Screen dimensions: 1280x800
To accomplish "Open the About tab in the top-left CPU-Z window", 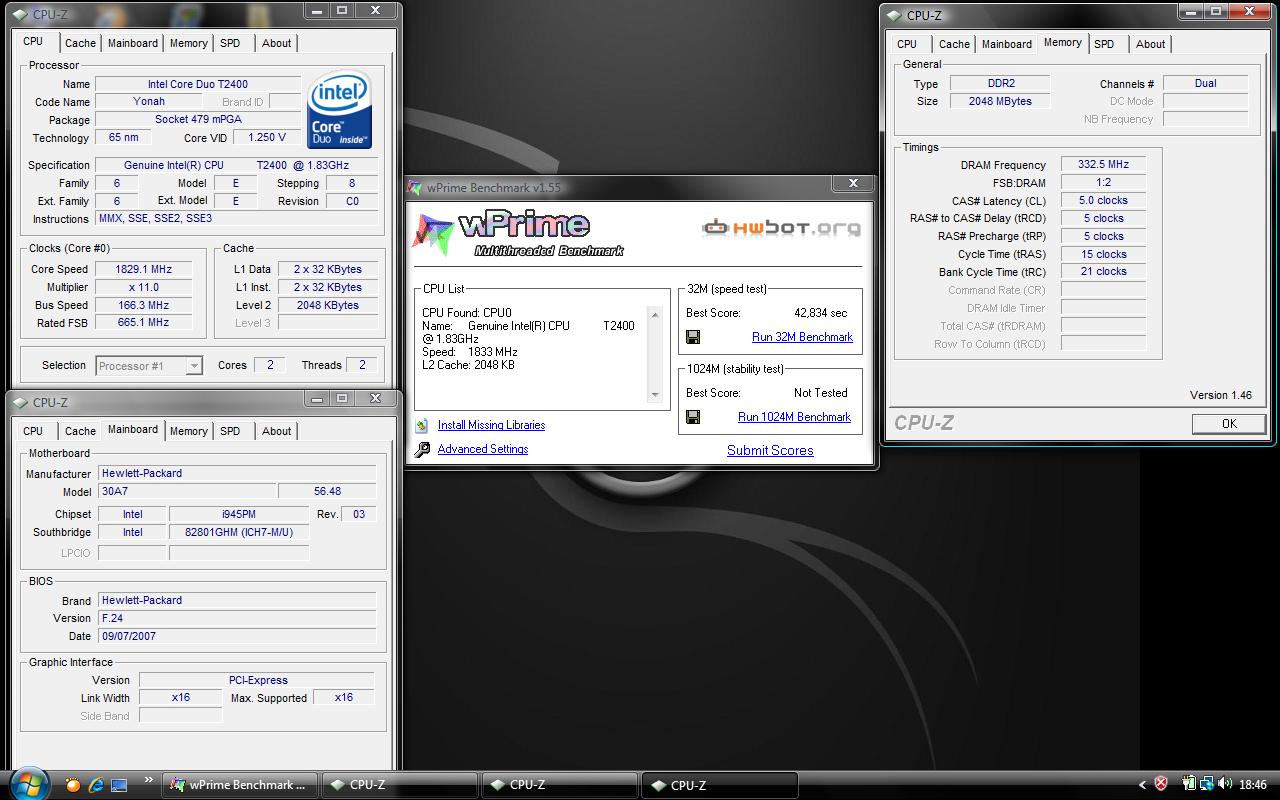I will pyautogui.click(x=277, y=43).
